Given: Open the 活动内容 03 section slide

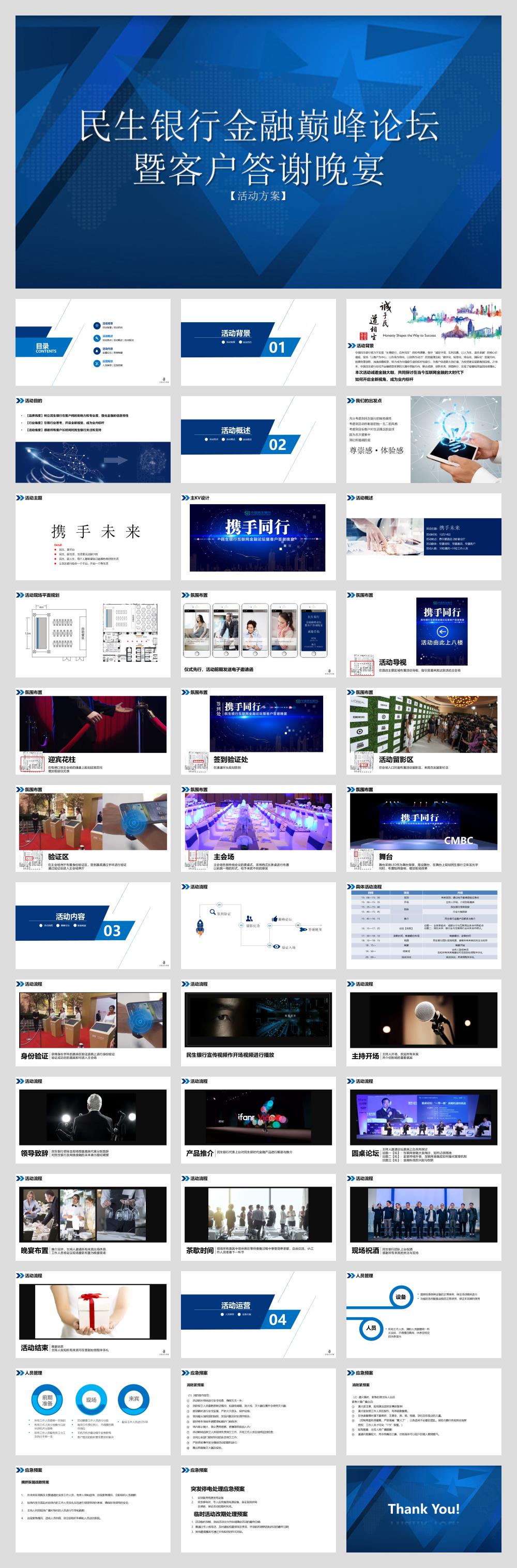Looking at the screenshot, I should point(93,925).
